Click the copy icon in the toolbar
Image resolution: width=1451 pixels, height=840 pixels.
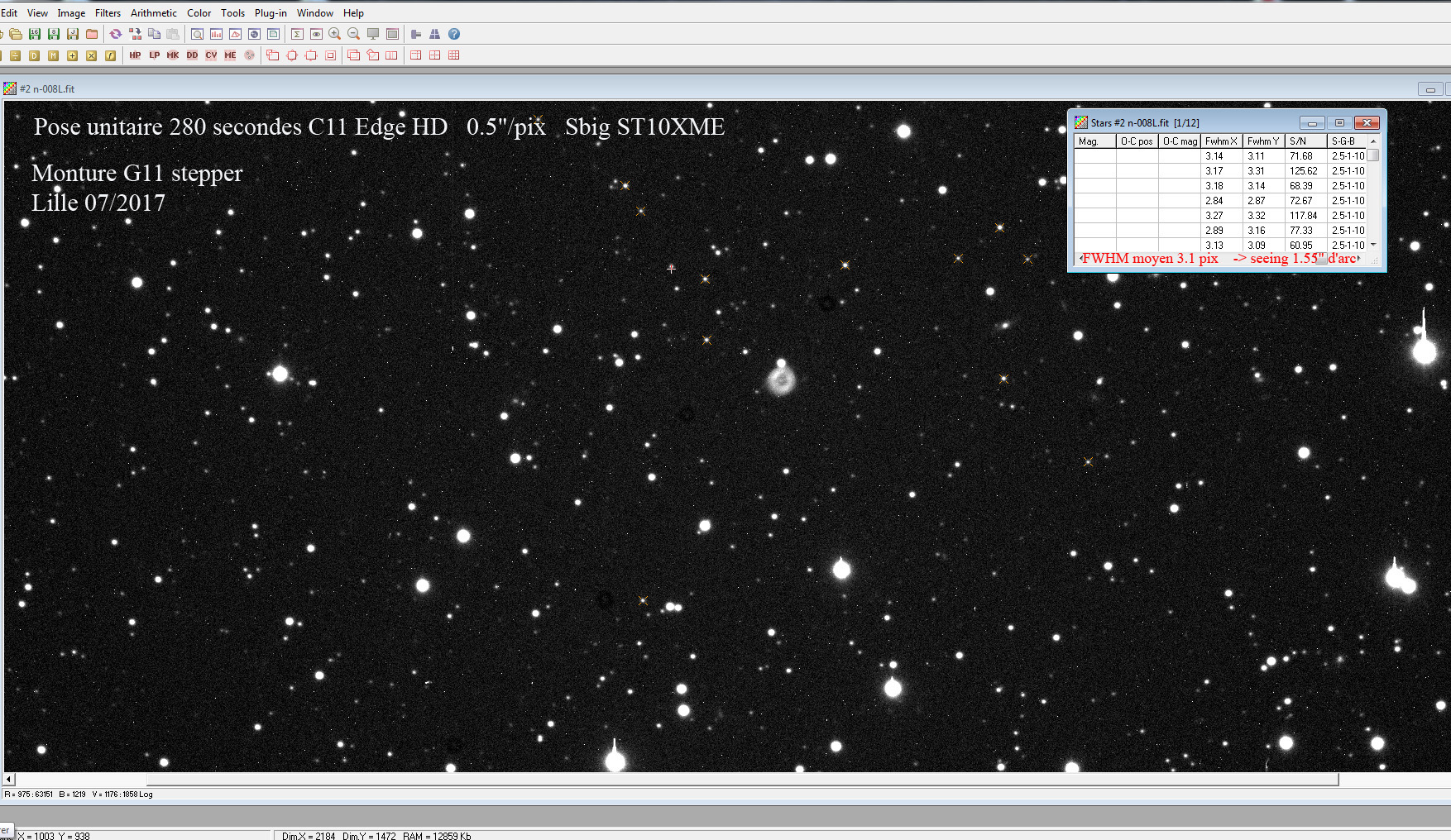[154, 34]
